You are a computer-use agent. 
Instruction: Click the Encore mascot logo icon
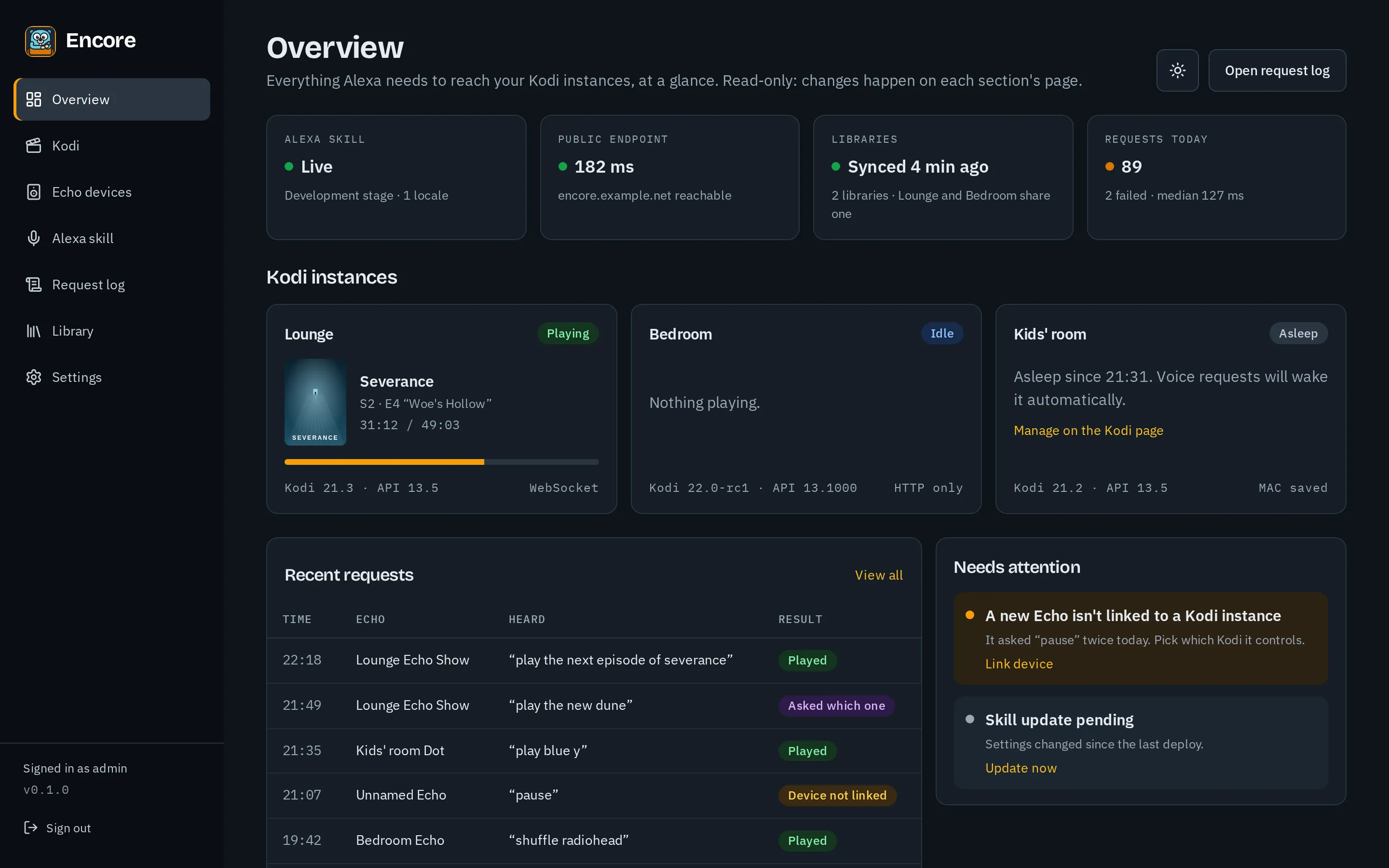point(40,41)
